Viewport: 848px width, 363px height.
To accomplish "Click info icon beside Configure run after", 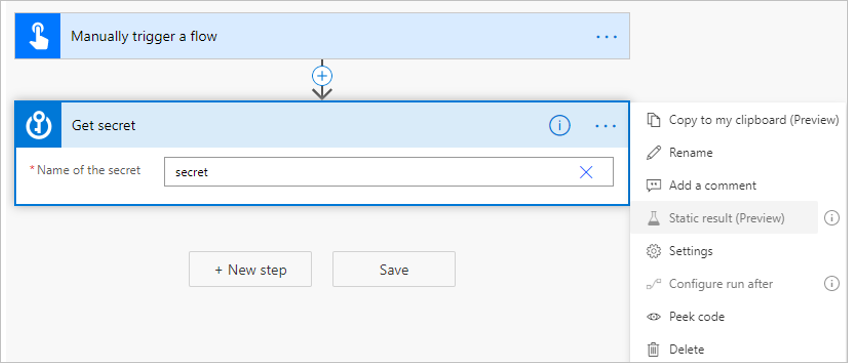I will point(831,283).
